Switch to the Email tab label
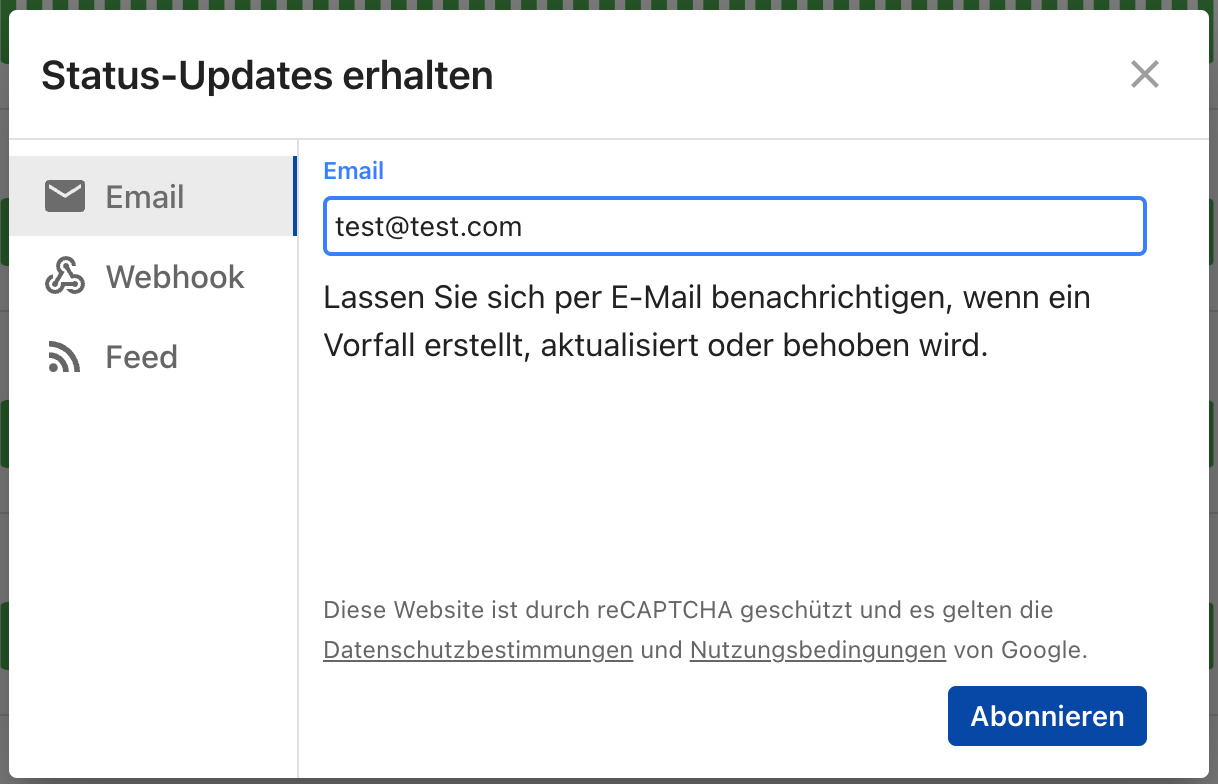This screenshot has height=784, width=1218. click(x=145, y=197)
